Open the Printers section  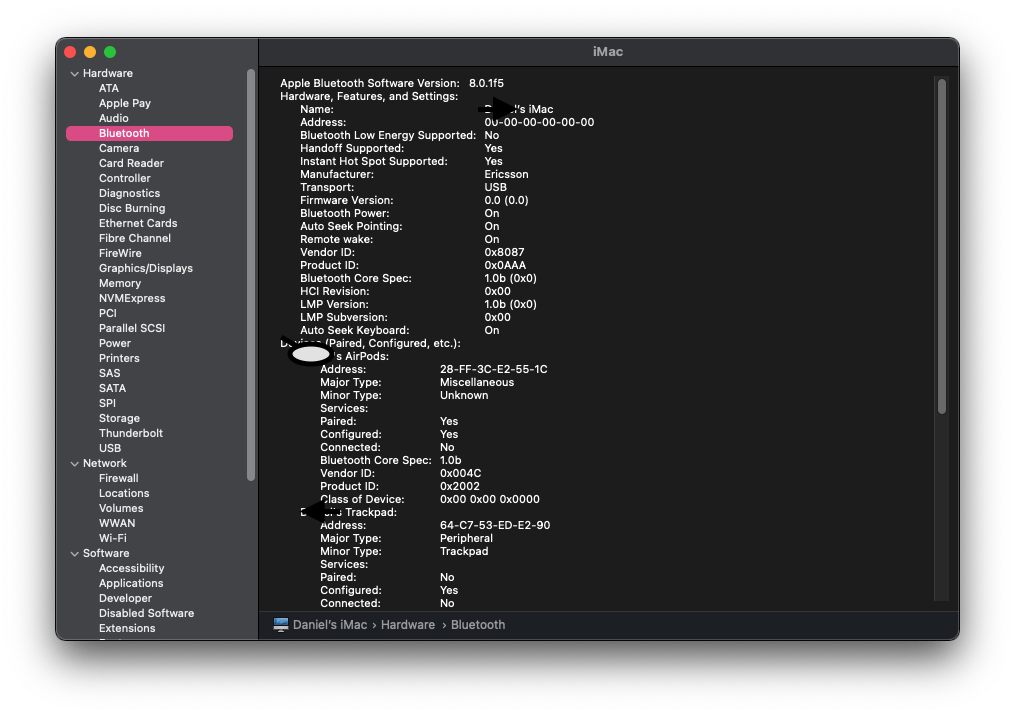coord(118,357)
